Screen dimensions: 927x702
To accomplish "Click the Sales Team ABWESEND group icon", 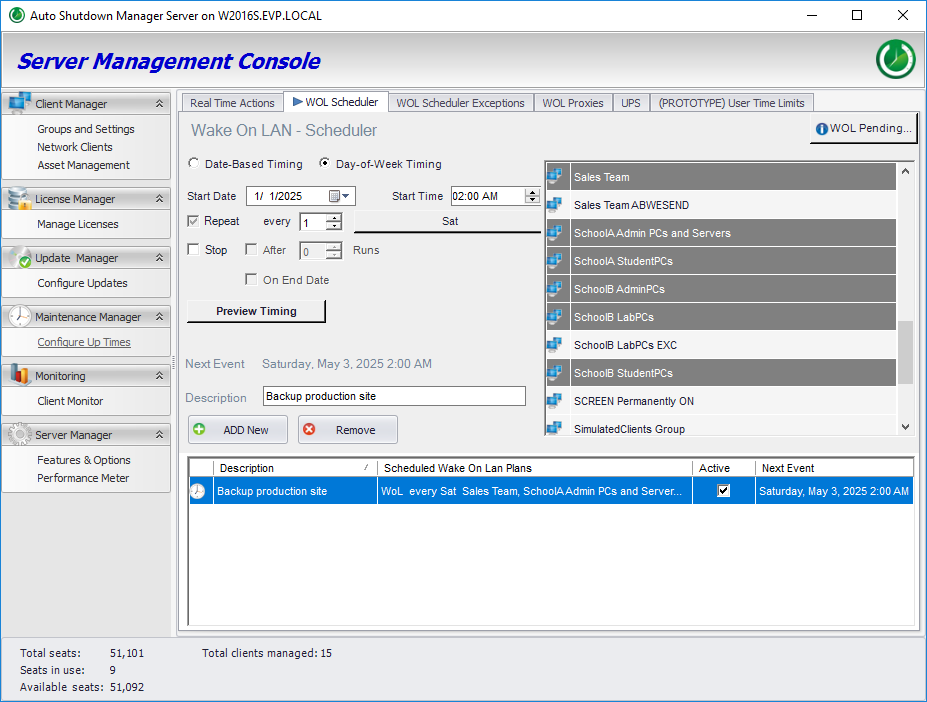I will (x=555, y=205).
